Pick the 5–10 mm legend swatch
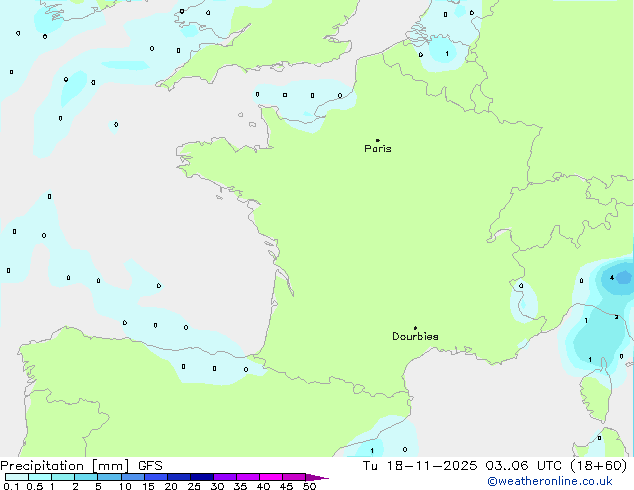Image resolution: width=634 pixels, height=490 pixels. point(110,477)
